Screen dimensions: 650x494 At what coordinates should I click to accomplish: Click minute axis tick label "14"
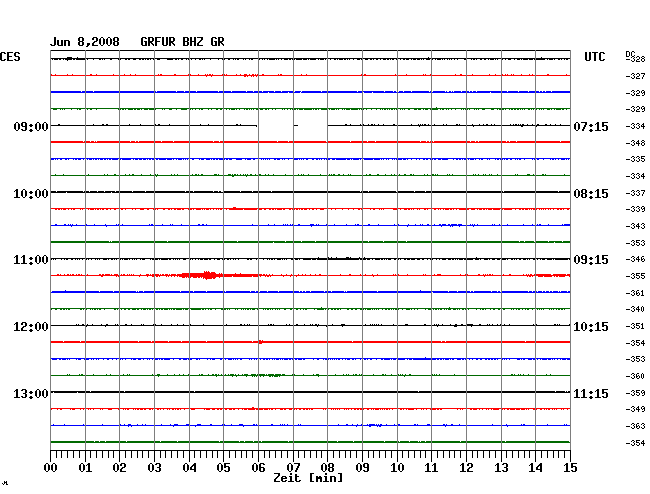[535, 468]
